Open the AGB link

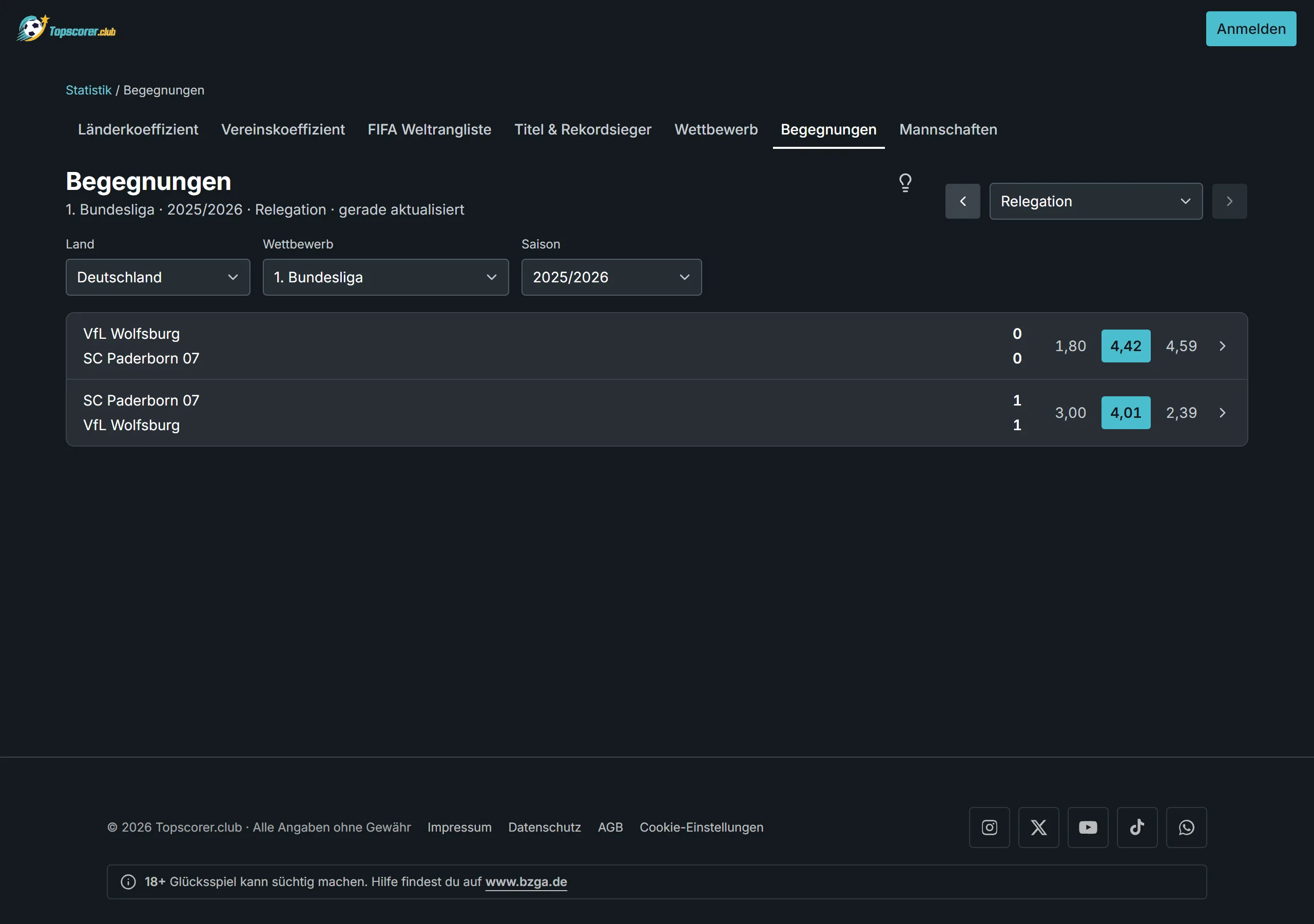pos(610,827)
